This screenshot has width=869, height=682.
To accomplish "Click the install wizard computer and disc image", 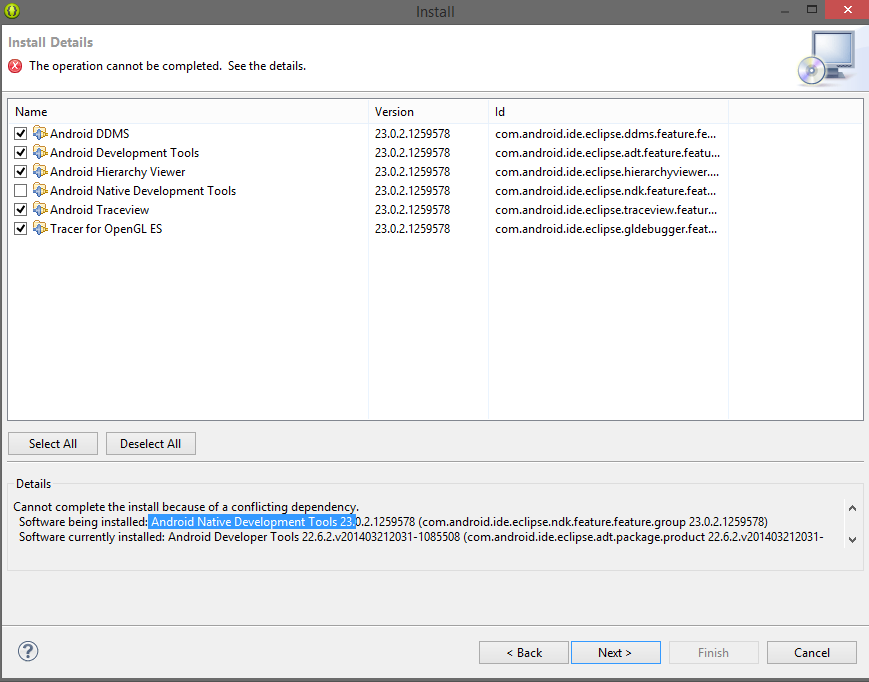I will click(x=827, y=58).
